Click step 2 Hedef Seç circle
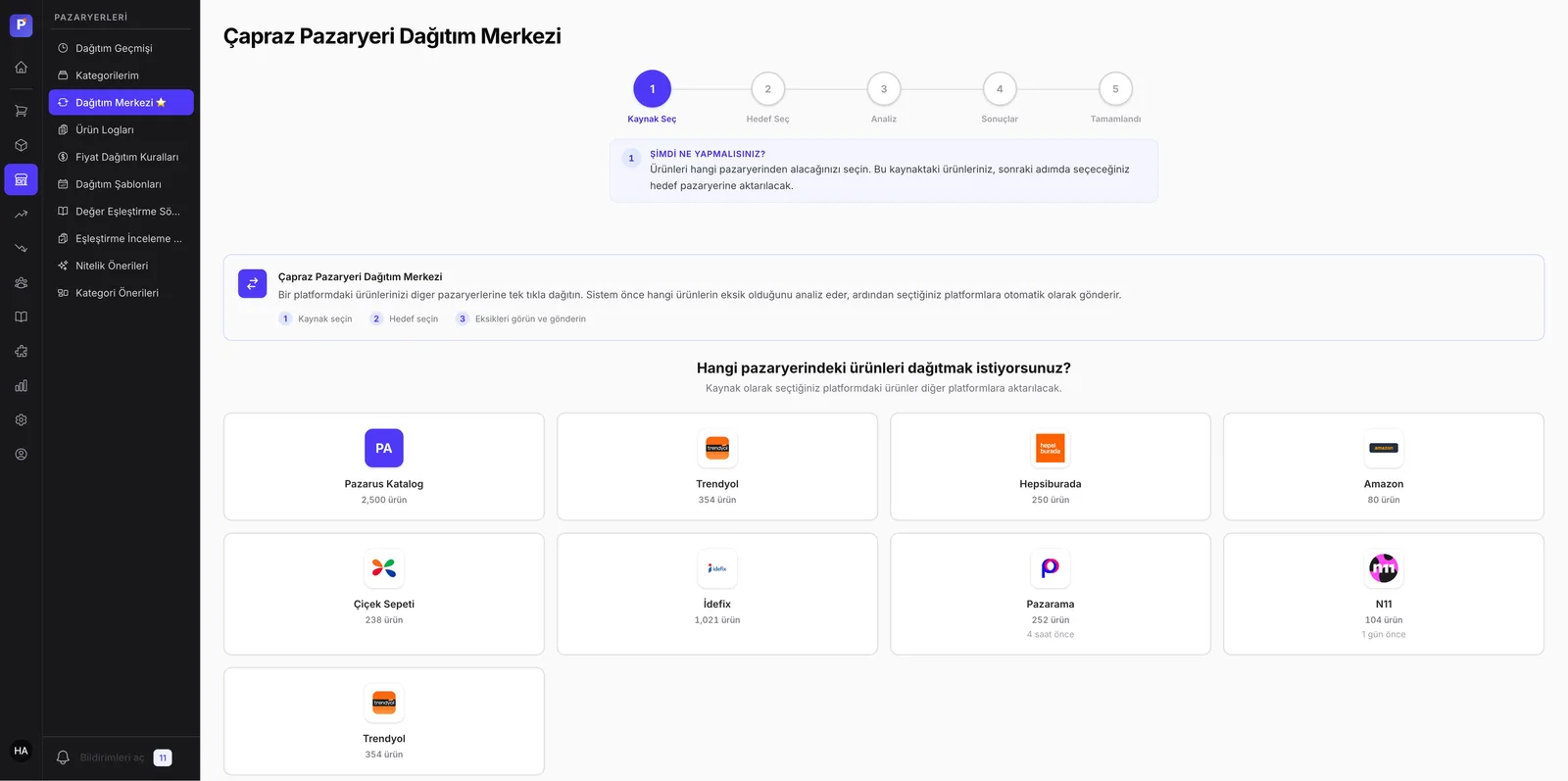The image size is (1568, 781). pyautogui.click(x=768, y=89)
